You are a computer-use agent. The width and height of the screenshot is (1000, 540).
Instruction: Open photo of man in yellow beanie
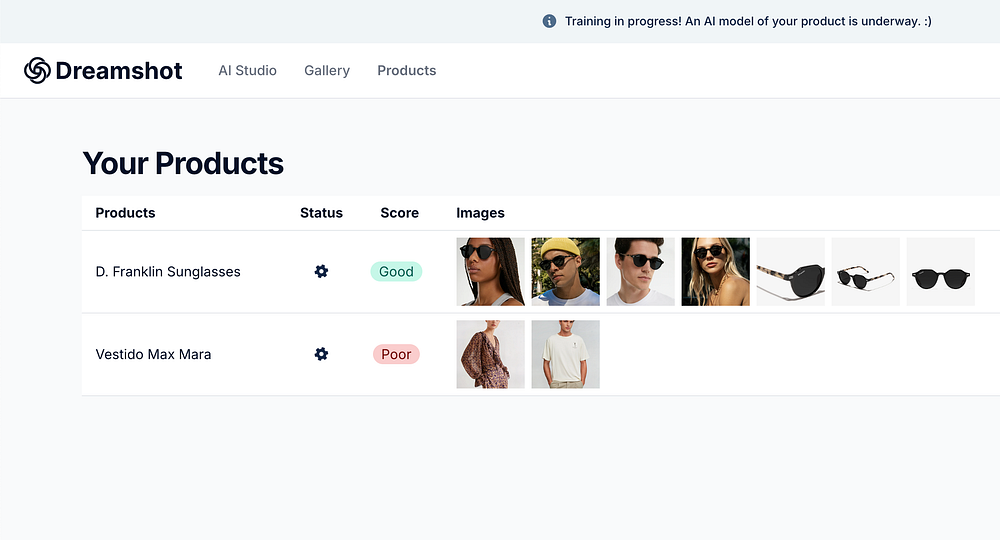point(565,271)
